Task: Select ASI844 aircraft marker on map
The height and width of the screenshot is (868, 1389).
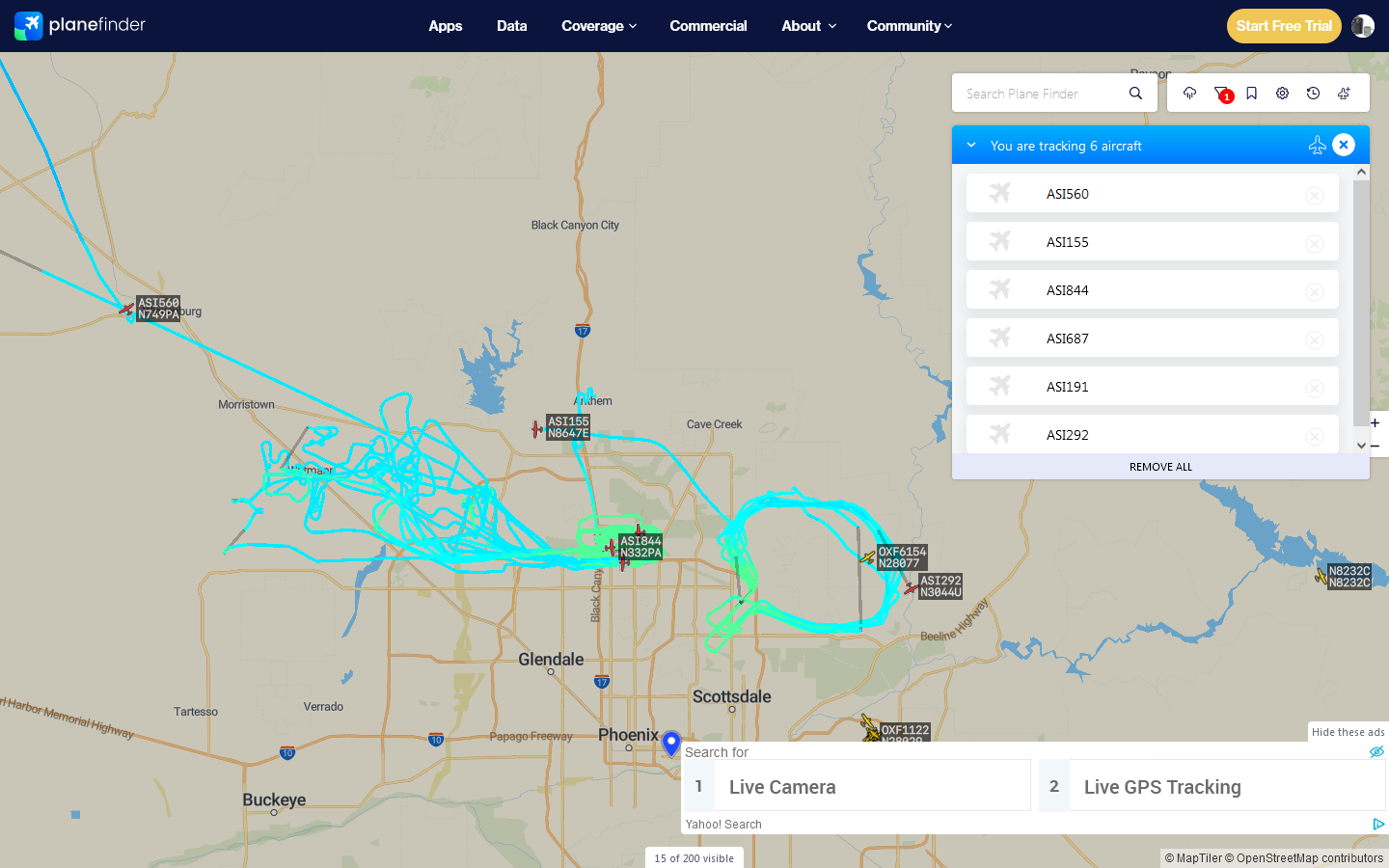Action: [611, 548]
